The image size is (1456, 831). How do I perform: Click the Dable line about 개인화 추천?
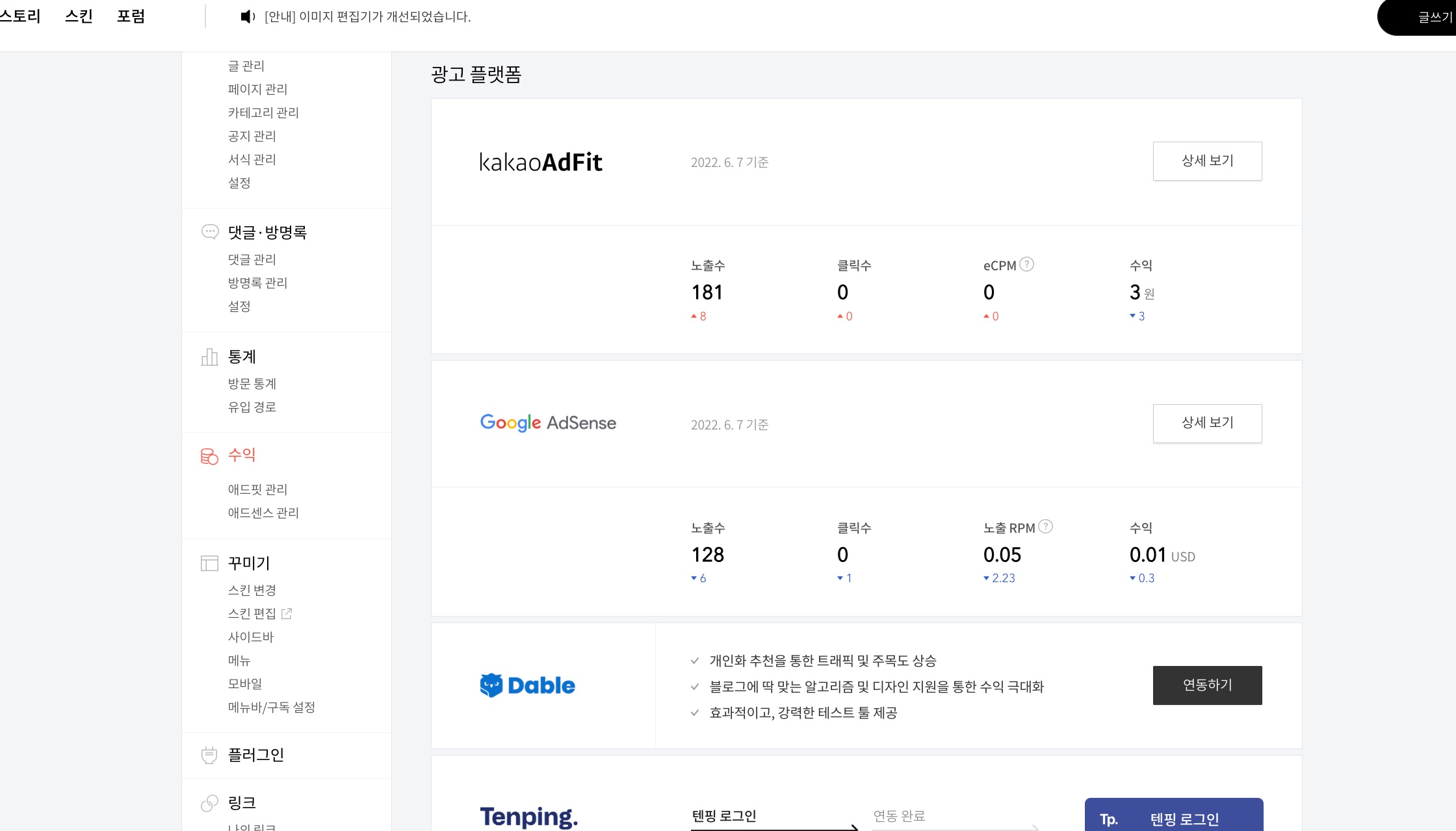[x=823, y=661]
